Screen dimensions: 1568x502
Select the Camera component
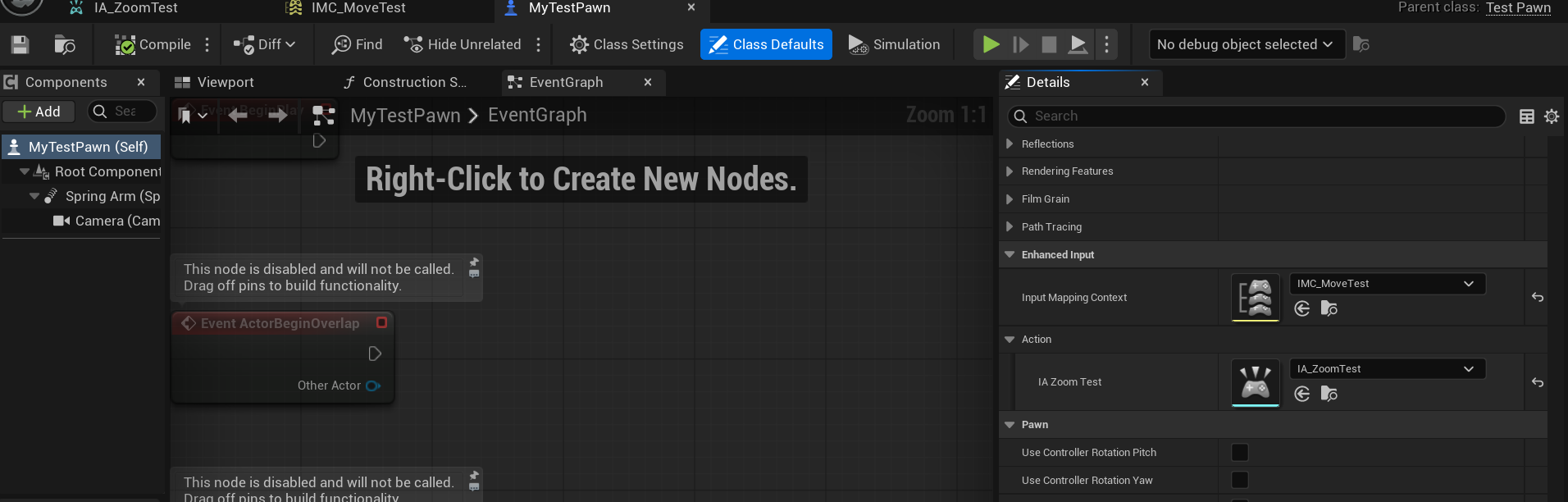pos(107,221)
